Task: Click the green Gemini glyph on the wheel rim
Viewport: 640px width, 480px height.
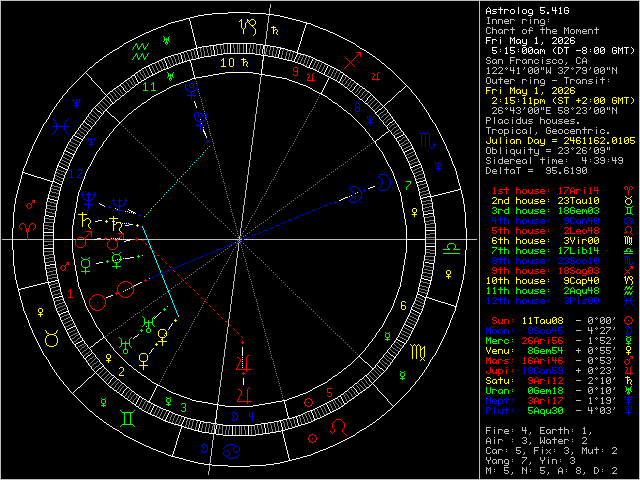Action: click(x=128, y=419)
